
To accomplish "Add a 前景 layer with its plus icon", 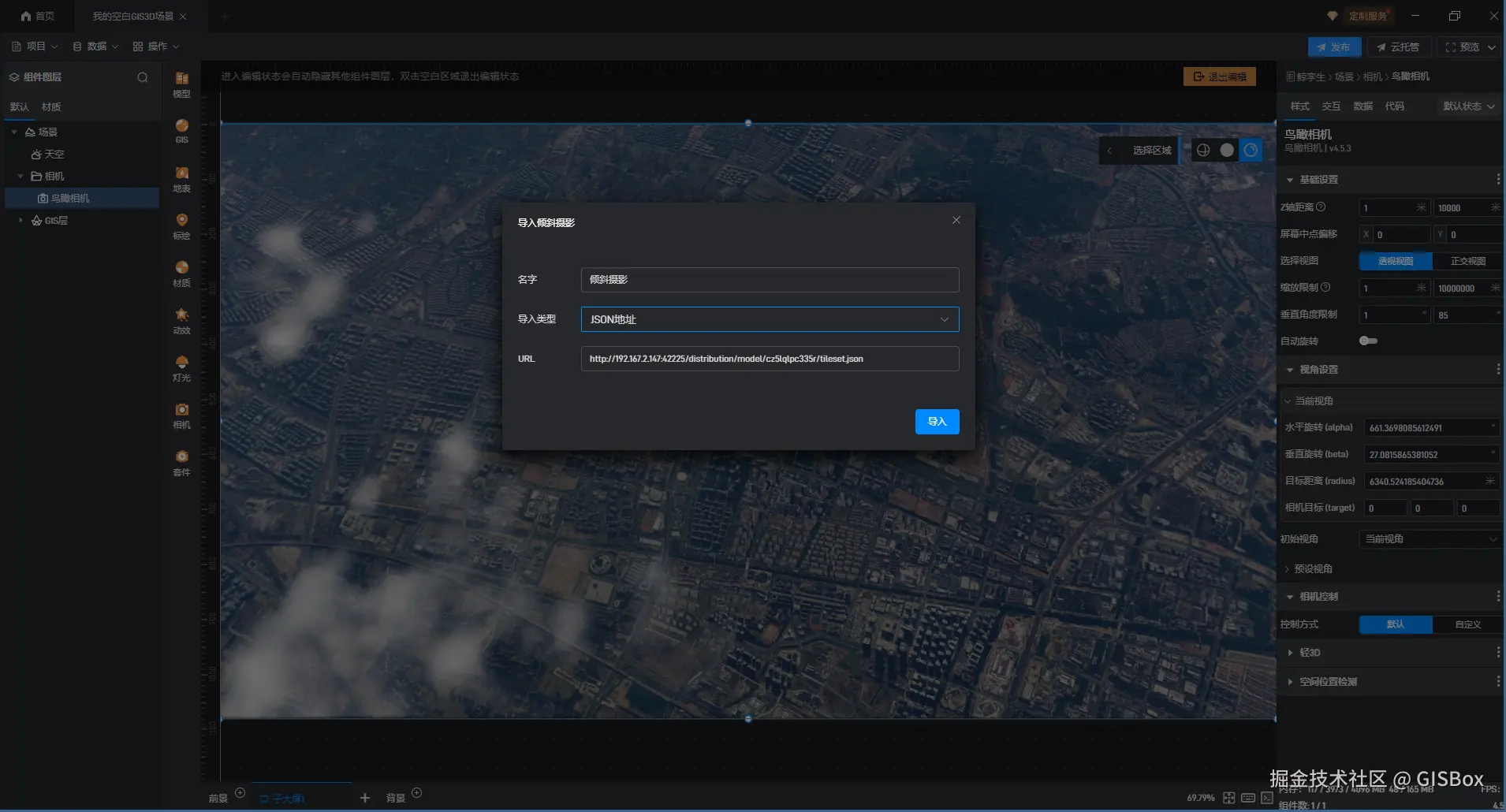I will (240, 793).
